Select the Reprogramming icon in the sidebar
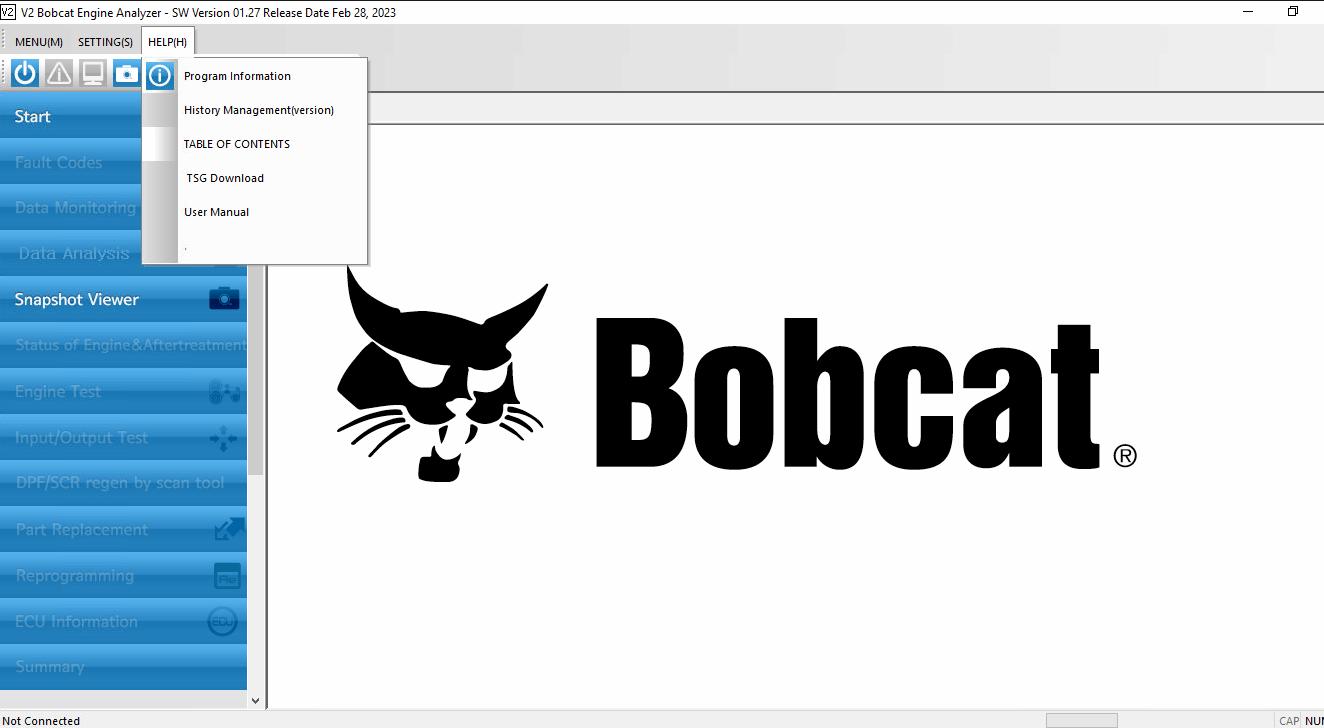 tap(228, 575)
